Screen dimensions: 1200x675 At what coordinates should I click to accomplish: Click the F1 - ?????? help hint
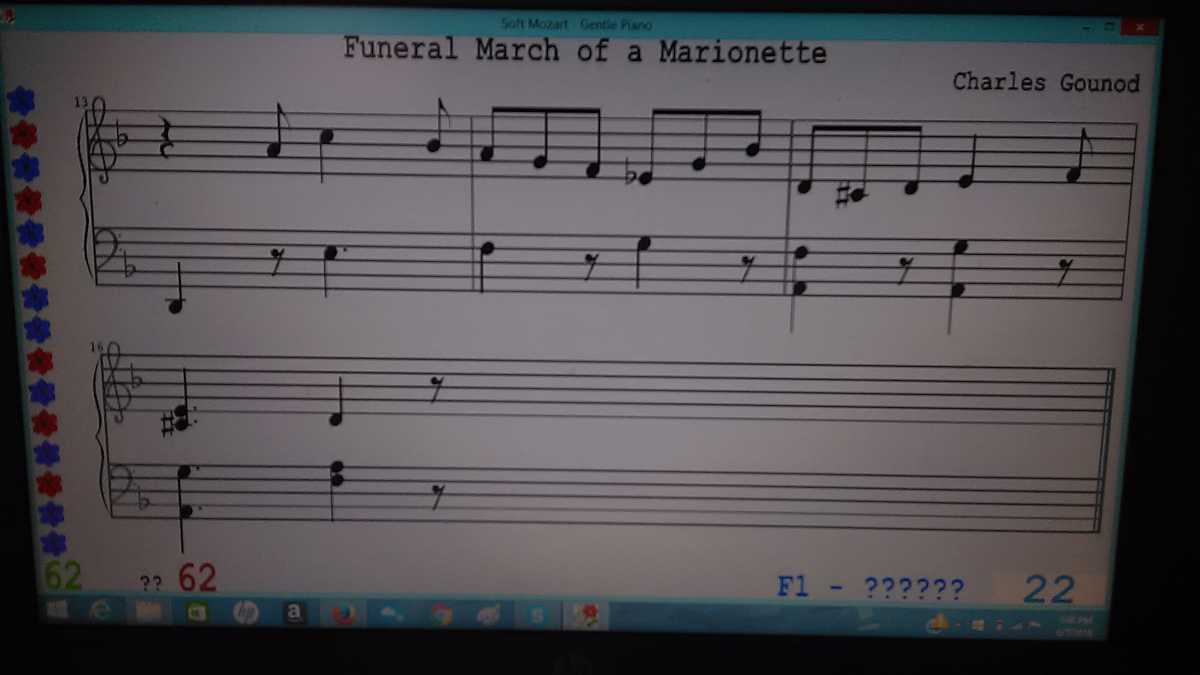(x=871, y=588)
